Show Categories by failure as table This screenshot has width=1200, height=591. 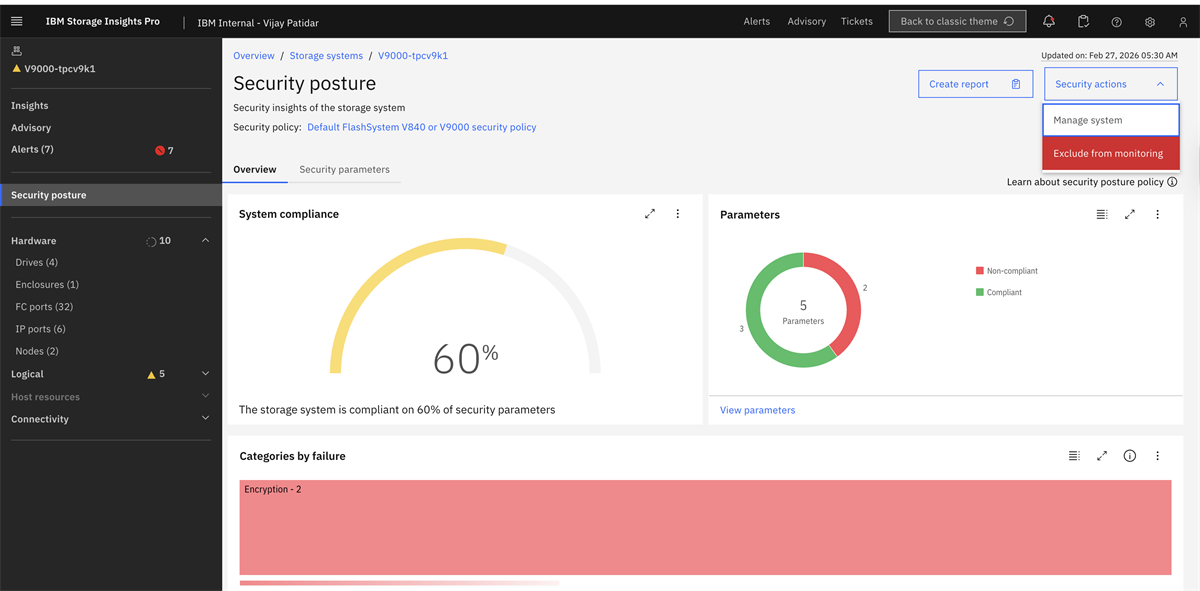click(x=1074, y=456)
